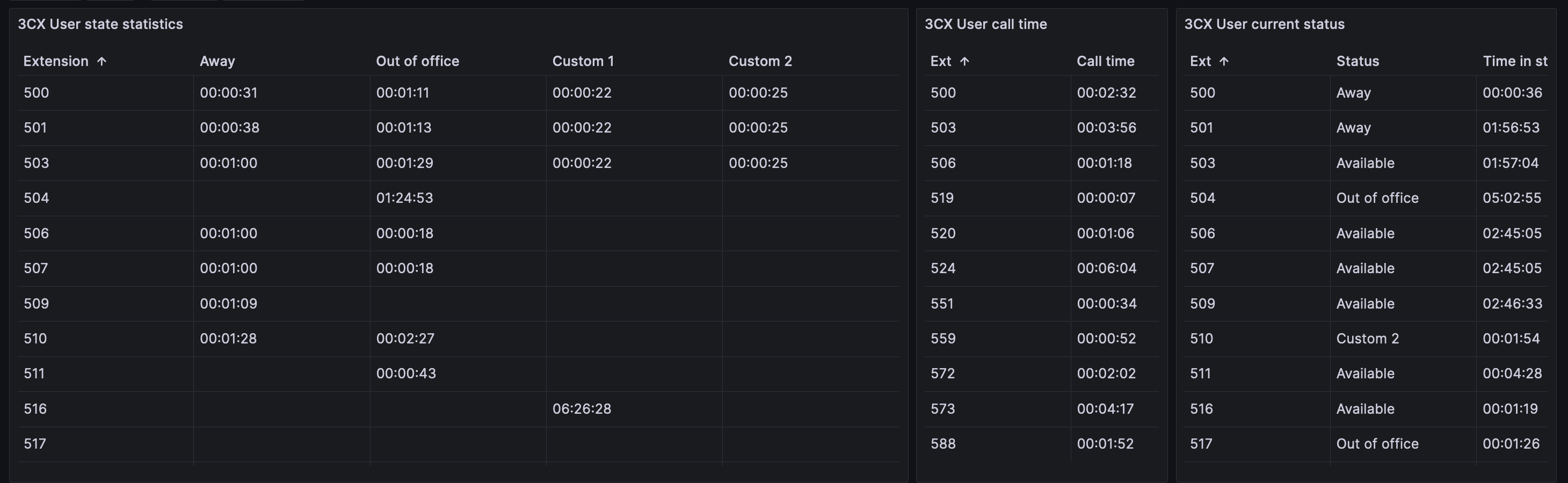Sort by the Time in state column
The height and width of the screenshot is (483, 1568).
point(1515,61)
